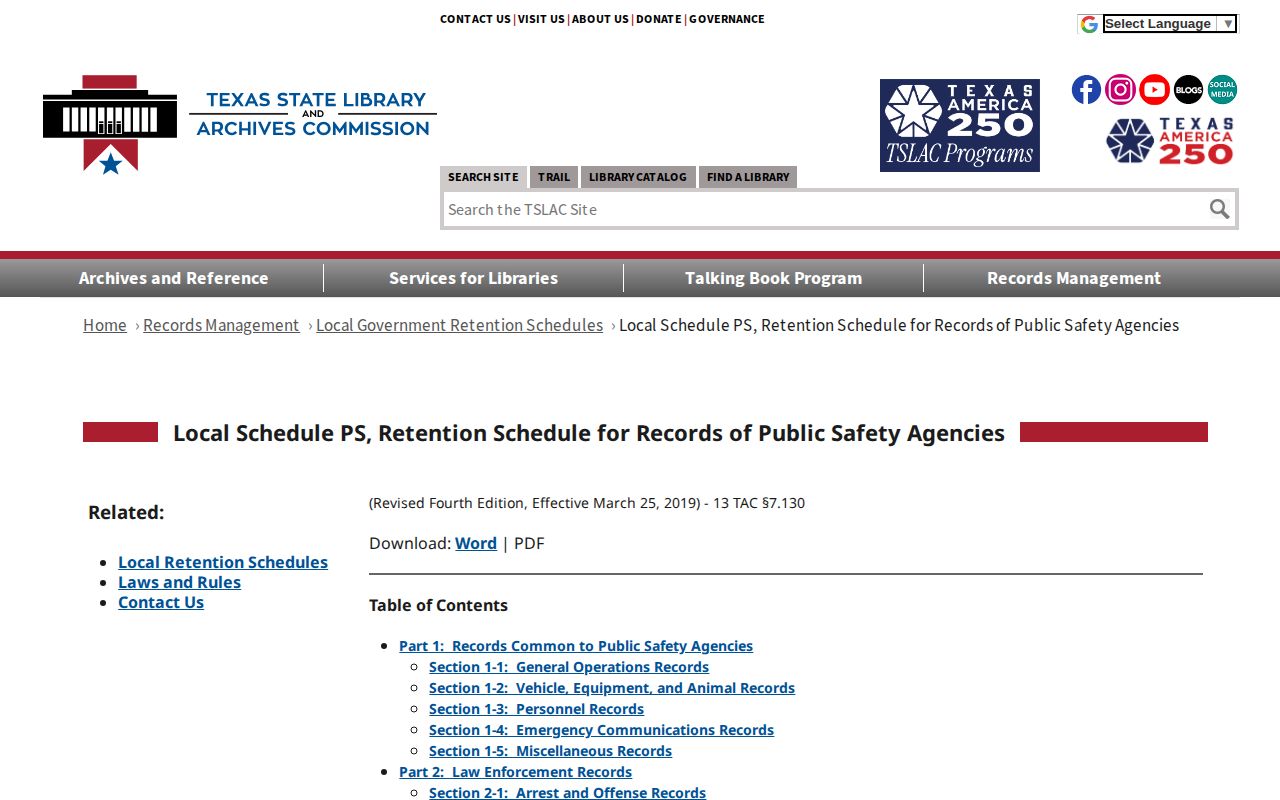1280x800 pixels.
Task: Click the search magnifier icon
Action: 1219,209
